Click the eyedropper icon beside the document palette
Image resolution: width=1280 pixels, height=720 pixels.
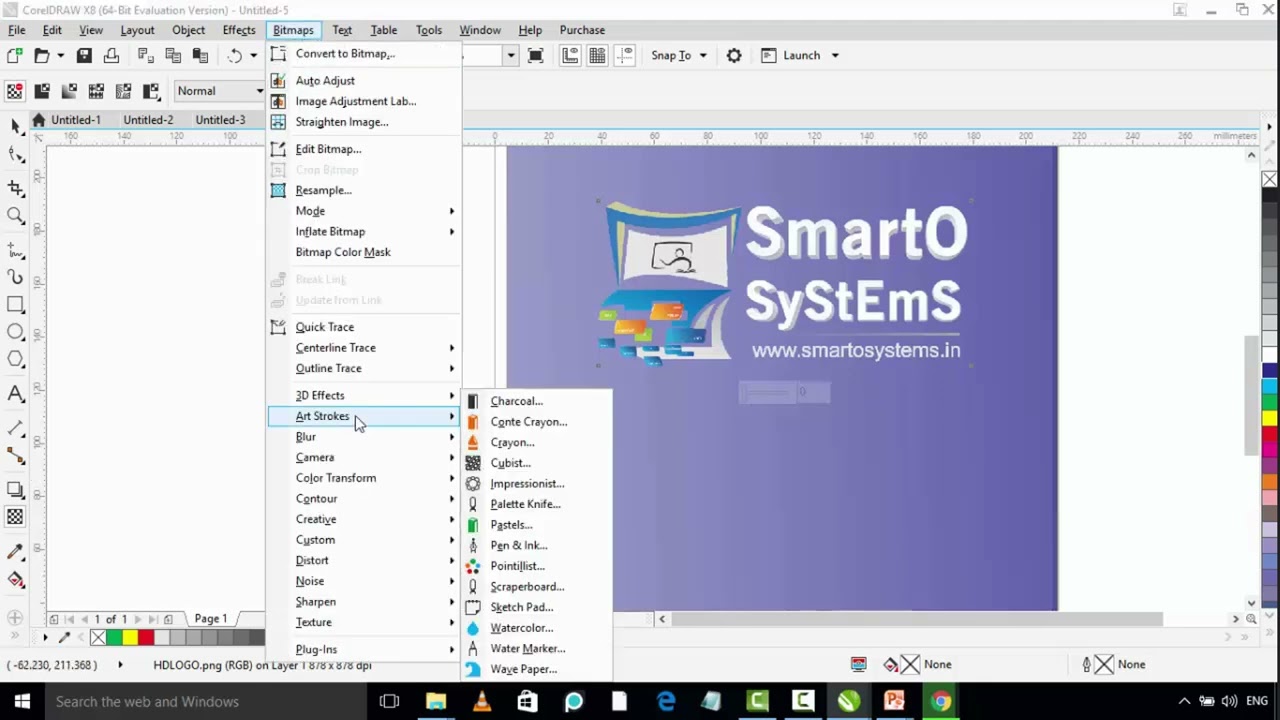point(65,637)
